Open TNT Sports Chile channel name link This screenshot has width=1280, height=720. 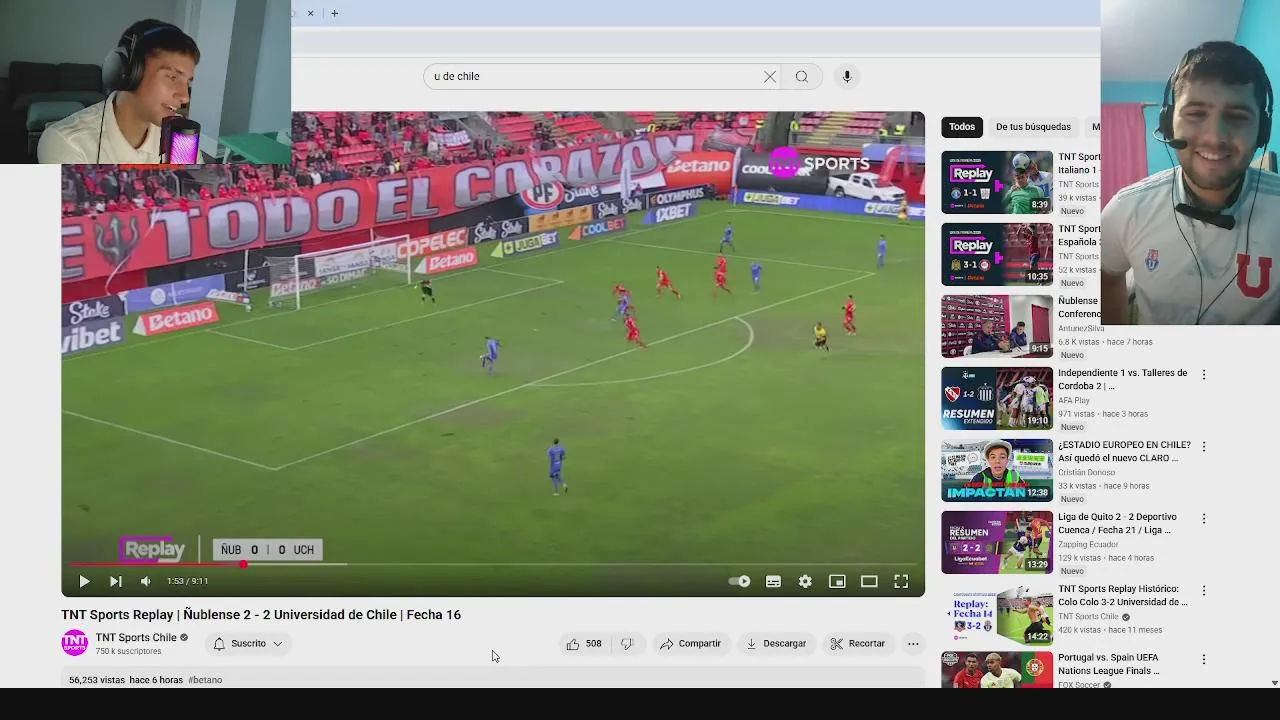[136, 637]
